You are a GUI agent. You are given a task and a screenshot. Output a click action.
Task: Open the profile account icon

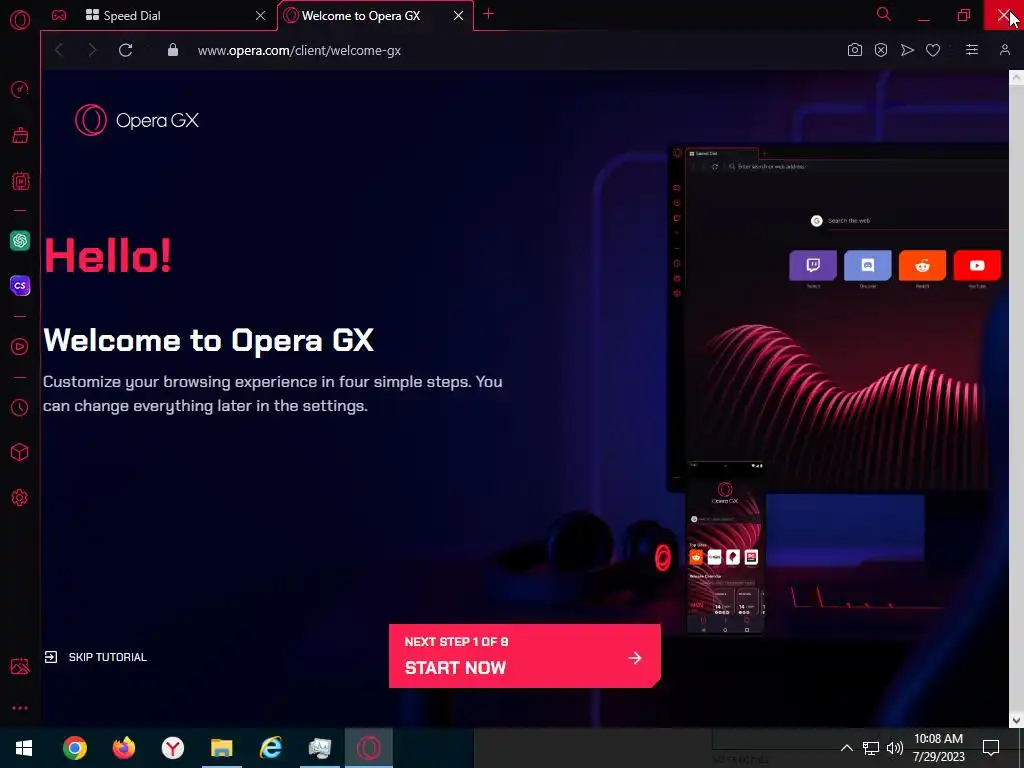pos(1005,50)
